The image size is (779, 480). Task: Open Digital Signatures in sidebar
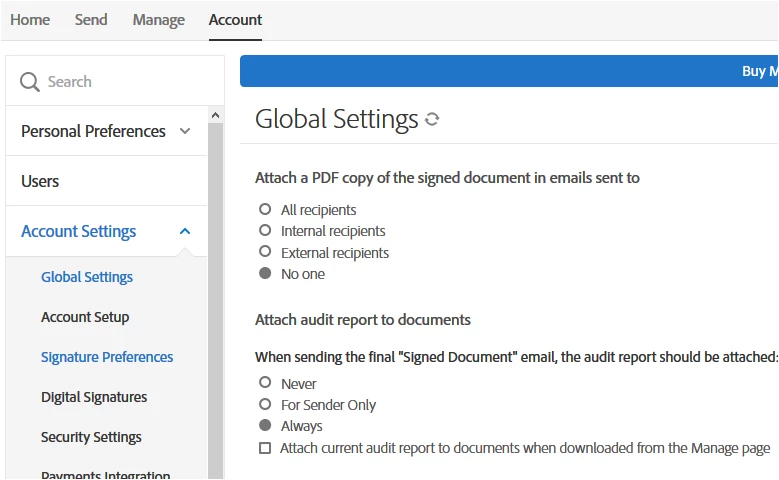(x=94, y=397)
